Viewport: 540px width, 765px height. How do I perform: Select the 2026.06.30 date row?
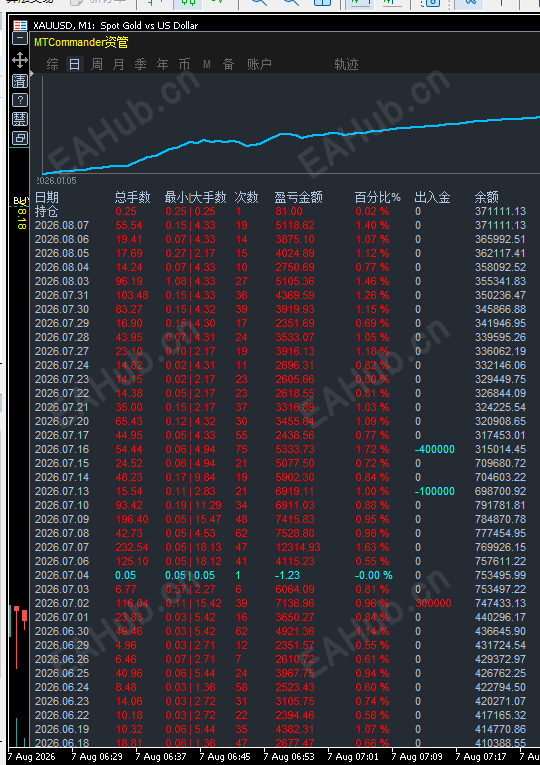tap(62, 631)
